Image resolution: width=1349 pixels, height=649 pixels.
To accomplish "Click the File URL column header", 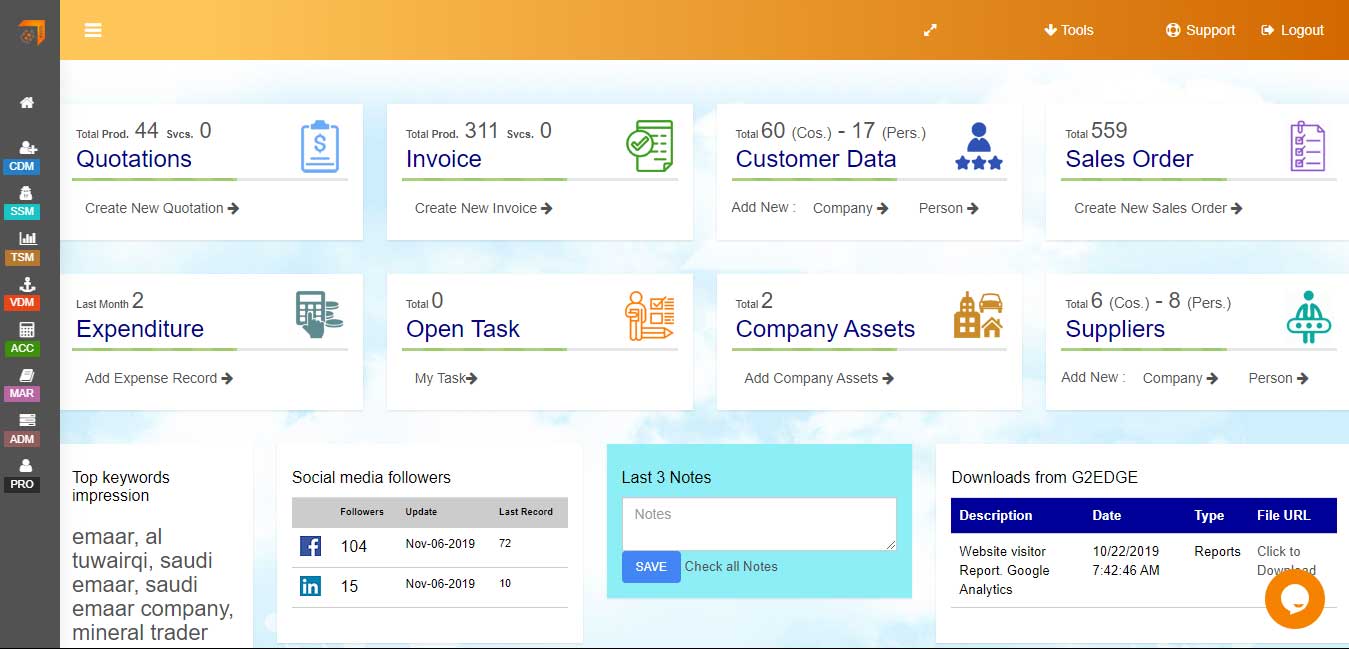I will click(1283, 515).
